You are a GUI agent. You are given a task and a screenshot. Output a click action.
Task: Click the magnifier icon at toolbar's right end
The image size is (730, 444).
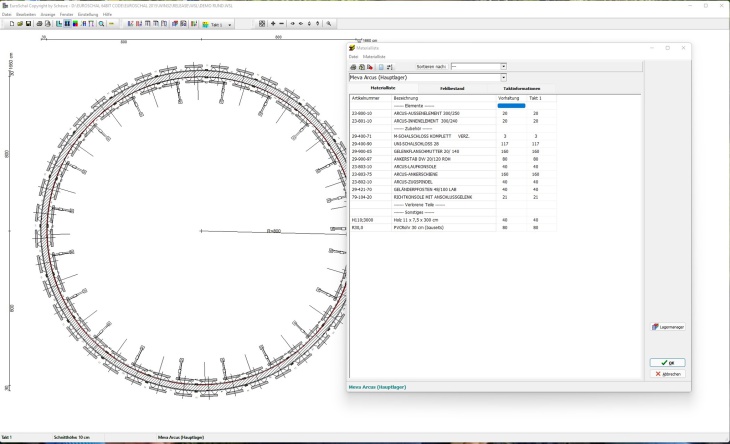[328, 23]
